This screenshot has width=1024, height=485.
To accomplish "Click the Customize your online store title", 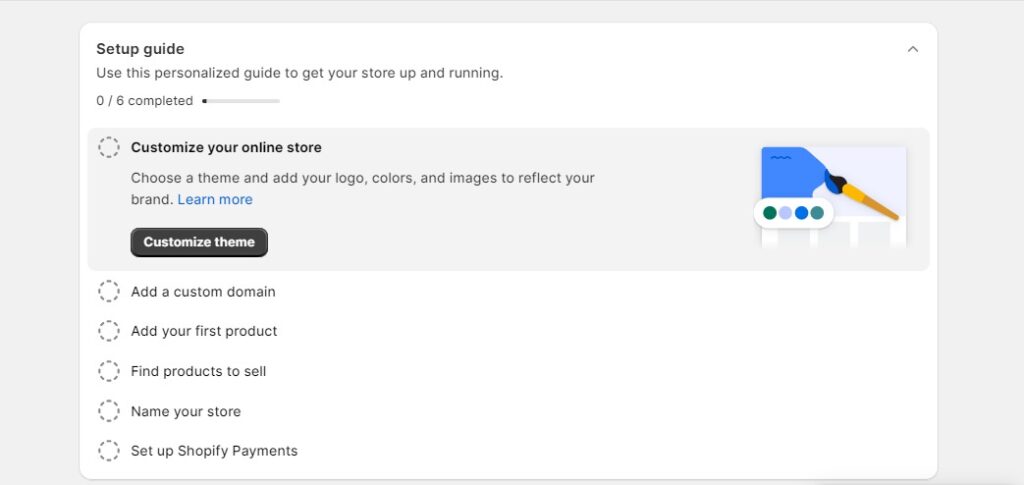I will coord(226,148).
